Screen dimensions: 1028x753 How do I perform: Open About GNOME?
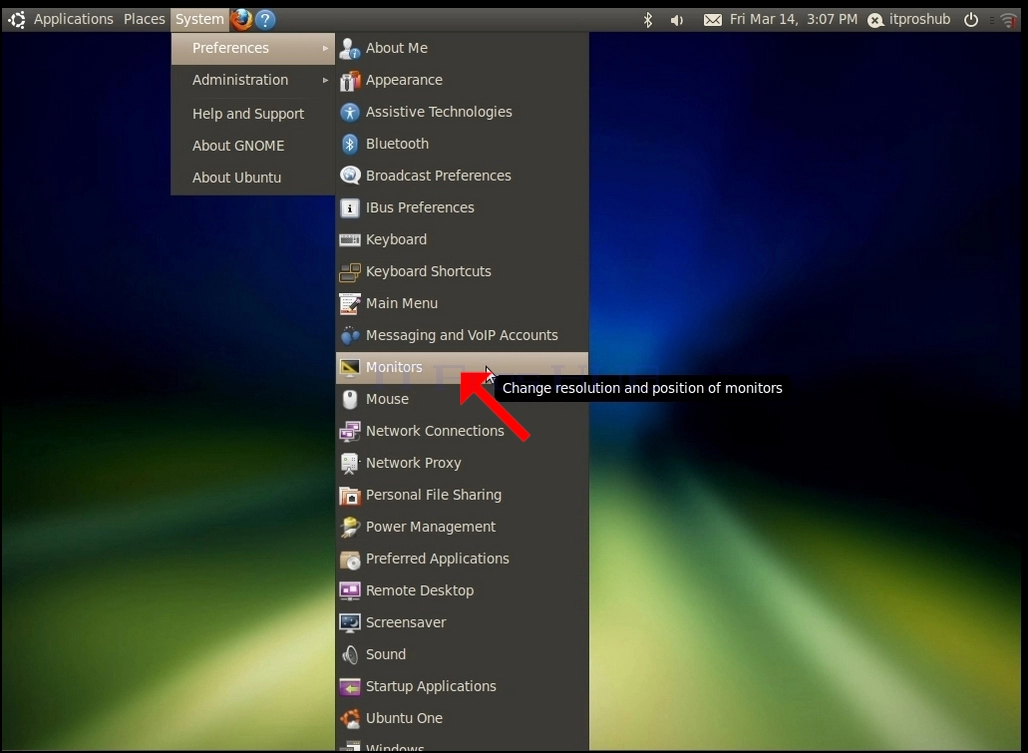tap(253, 145)
